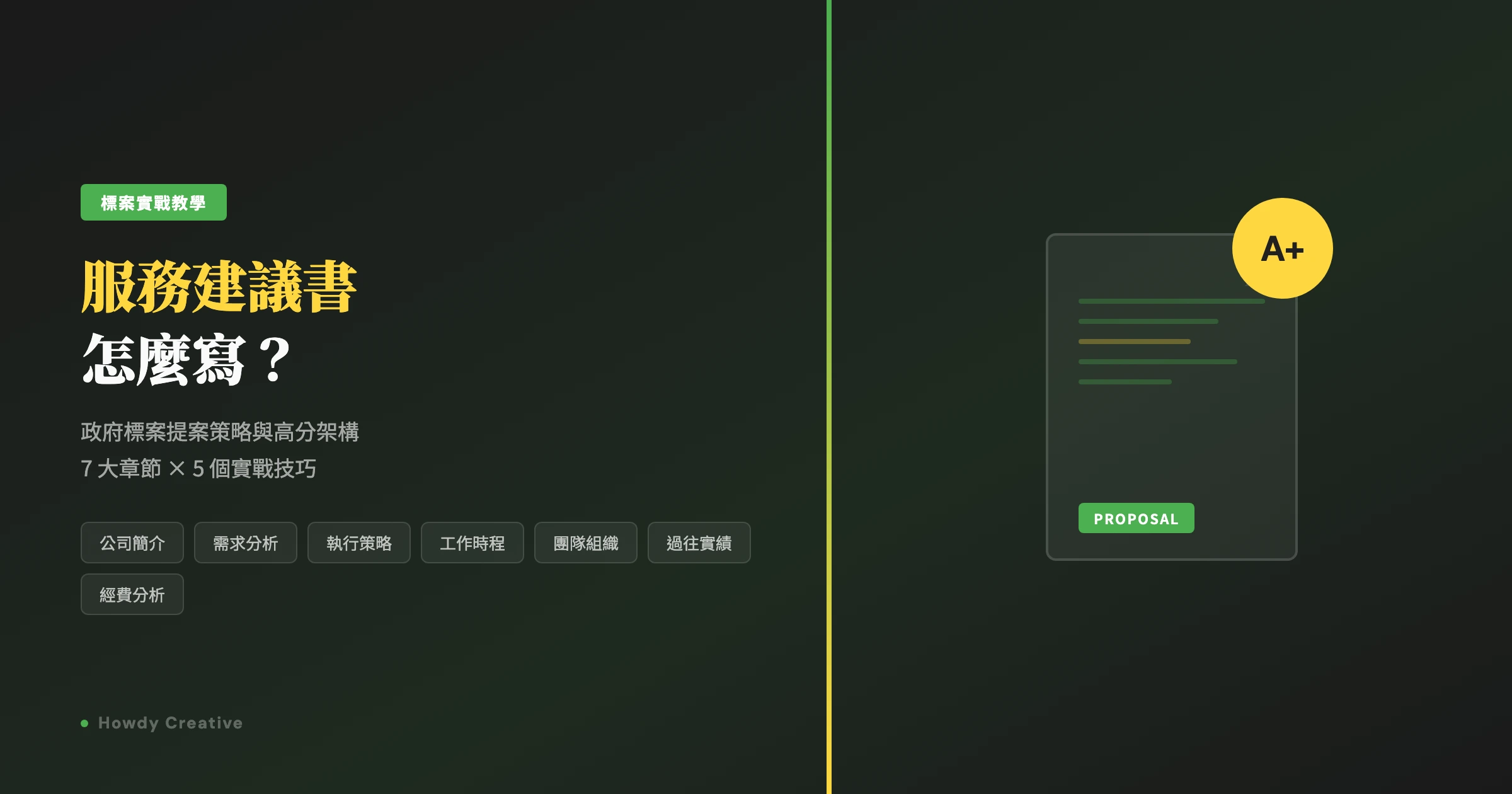Click the white 怎麼寫？ headline
Screen dimensions: 1512x794
[186, 359]
